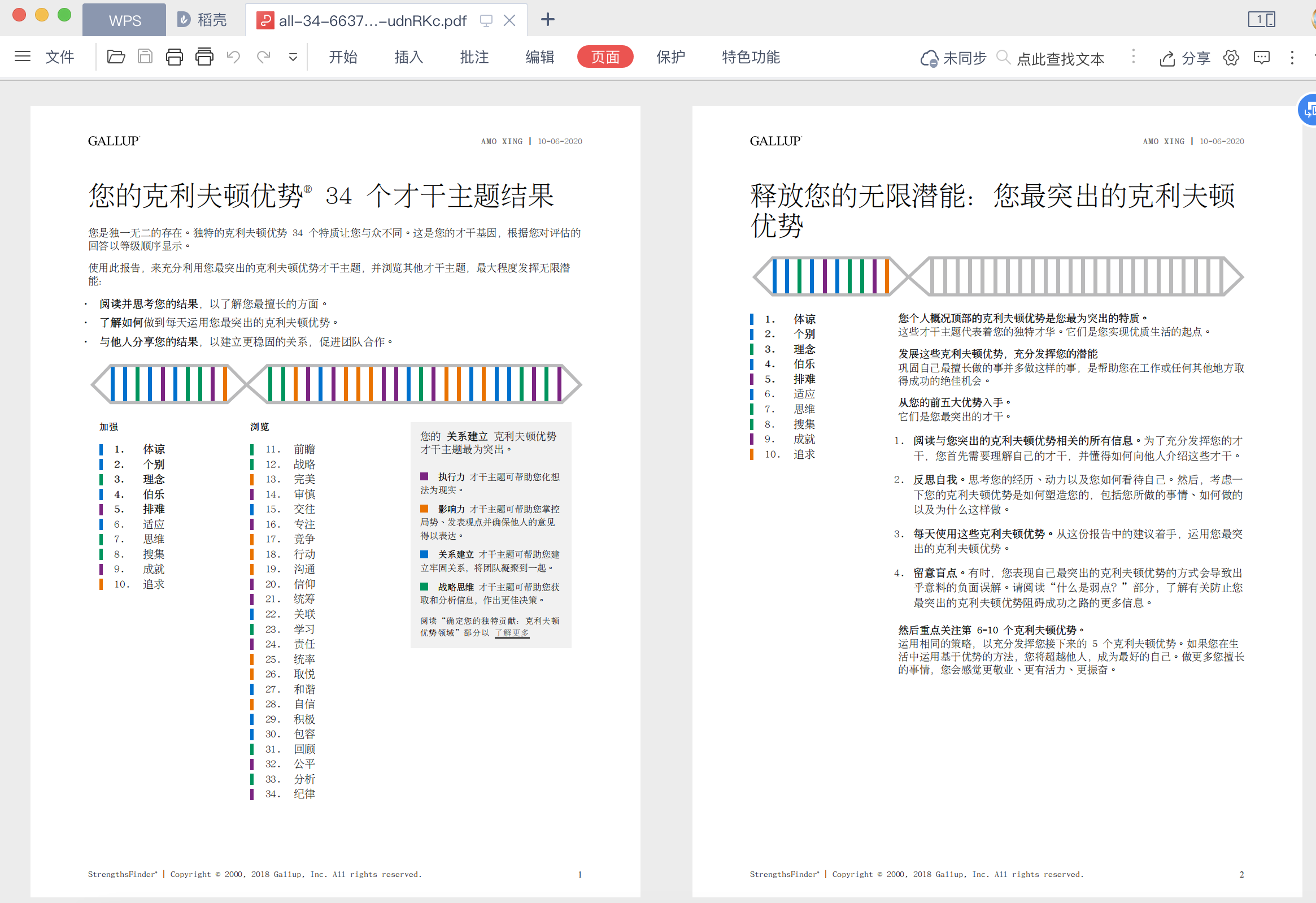Viewport: 1316px width, 903px height.
Task: Expand the quick access toolbar dropdown
Action: point(293,57)
